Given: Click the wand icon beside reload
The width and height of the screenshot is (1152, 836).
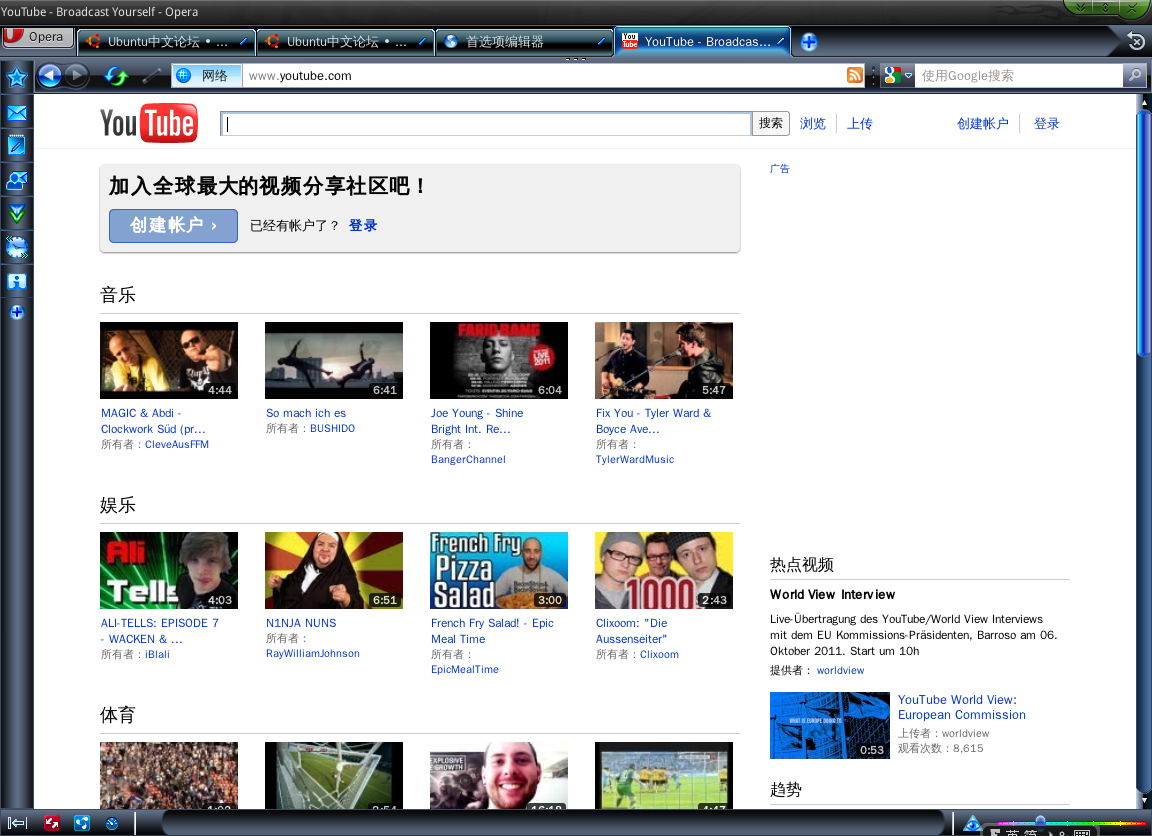Looking at the screenshot, I should [151, 76].
